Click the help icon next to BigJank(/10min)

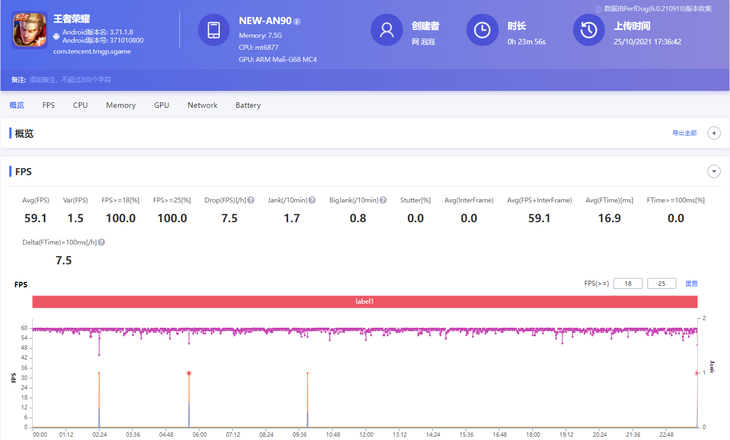[383, 200]
